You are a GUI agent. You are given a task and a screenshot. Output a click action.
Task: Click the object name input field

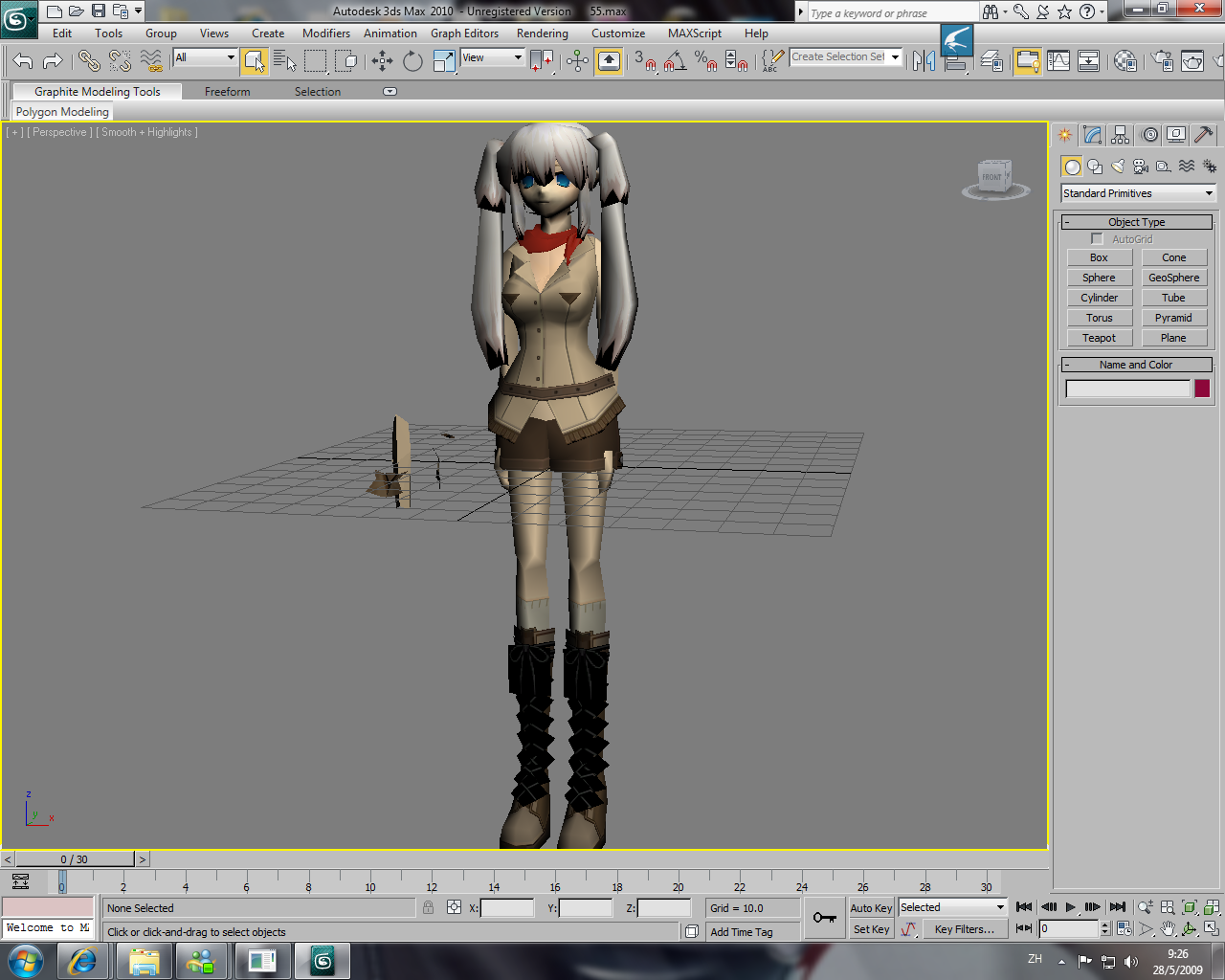[1127, 389]
